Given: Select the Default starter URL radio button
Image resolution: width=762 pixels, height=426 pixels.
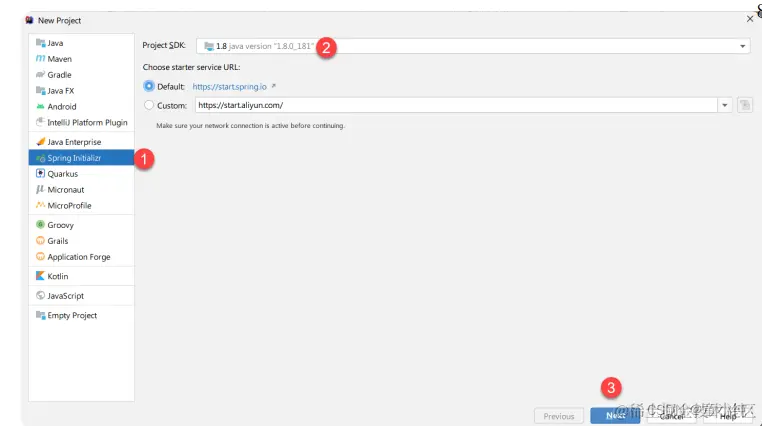Looking at the screenshot, I should point(149,86).
